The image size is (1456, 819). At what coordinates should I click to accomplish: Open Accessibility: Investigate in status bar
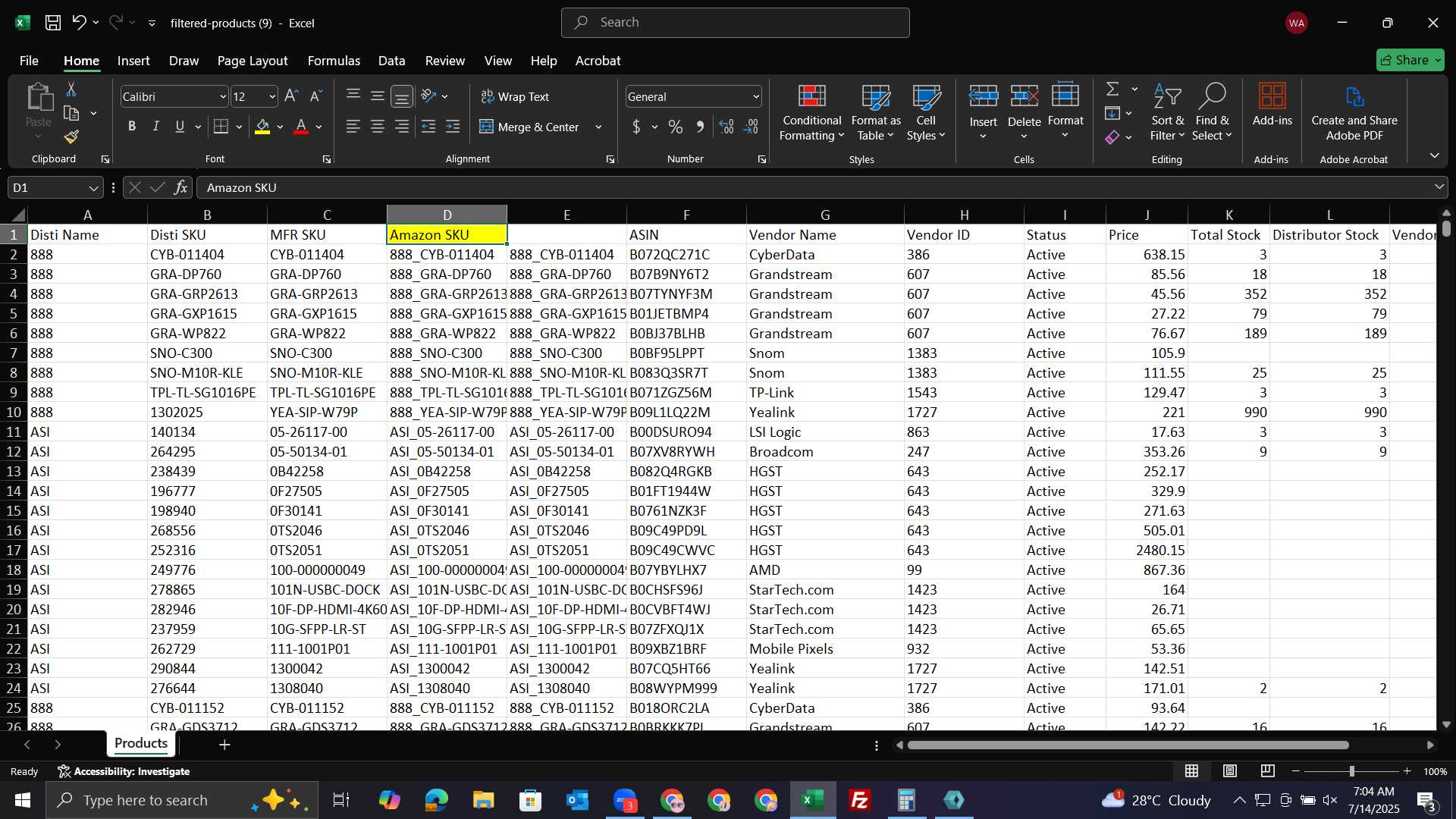tap(124, 771)
